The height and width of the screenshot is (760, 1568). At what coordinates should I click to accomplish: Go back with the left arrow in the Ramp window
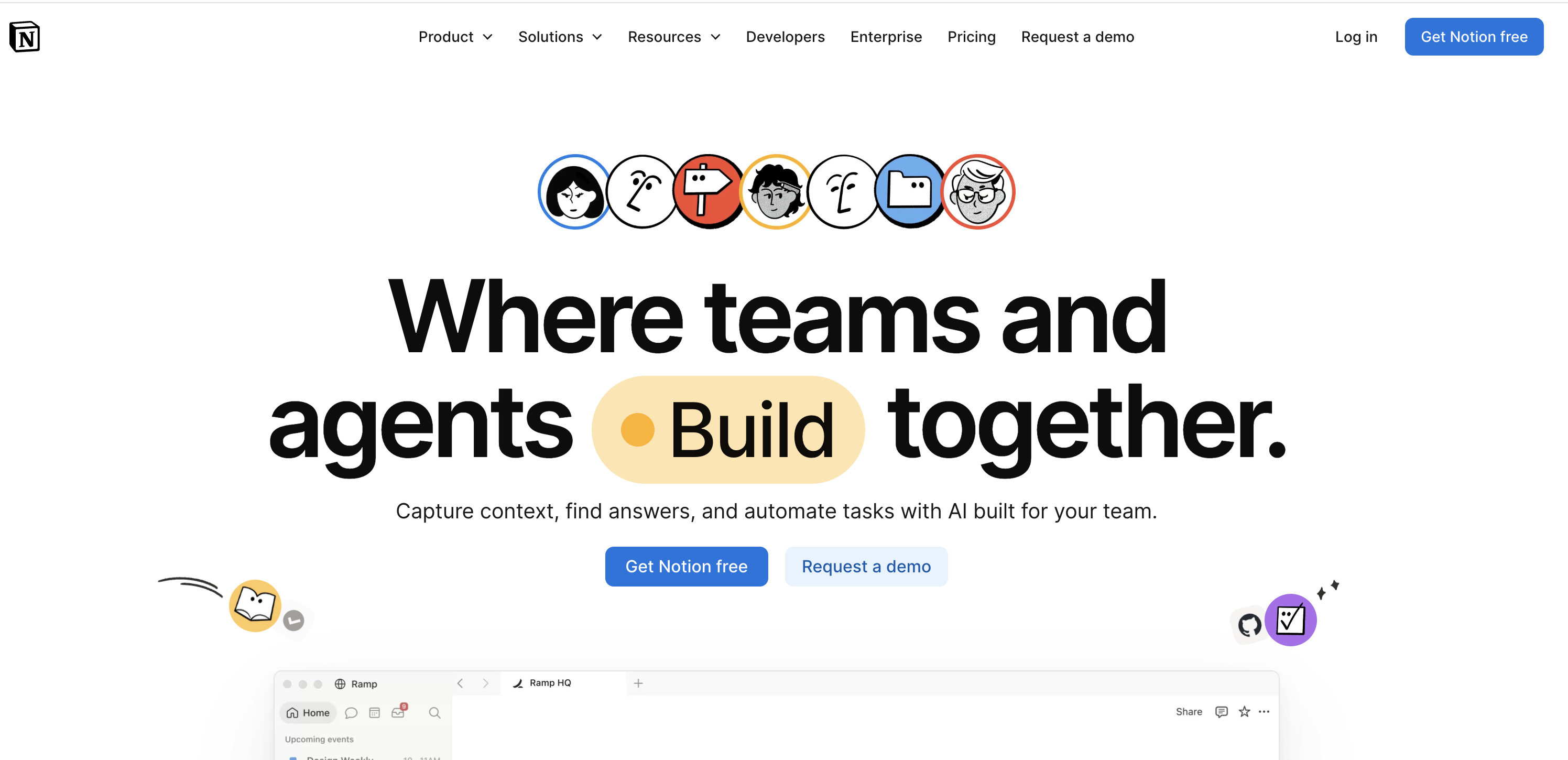point(460,683)
